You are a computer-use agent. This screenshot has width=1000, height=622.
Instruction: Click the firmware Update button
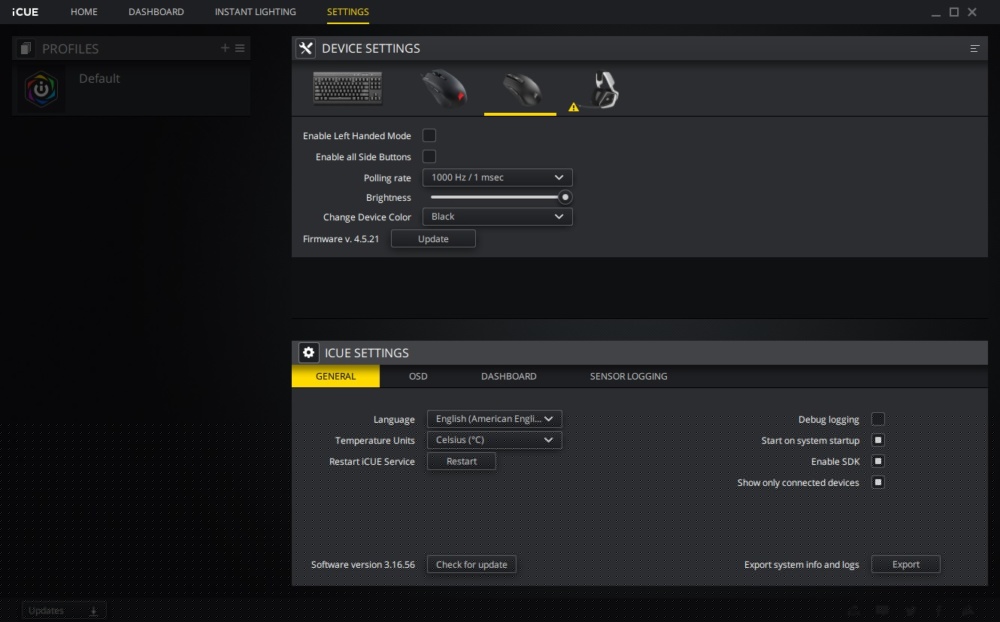click(x=433, y=239)
